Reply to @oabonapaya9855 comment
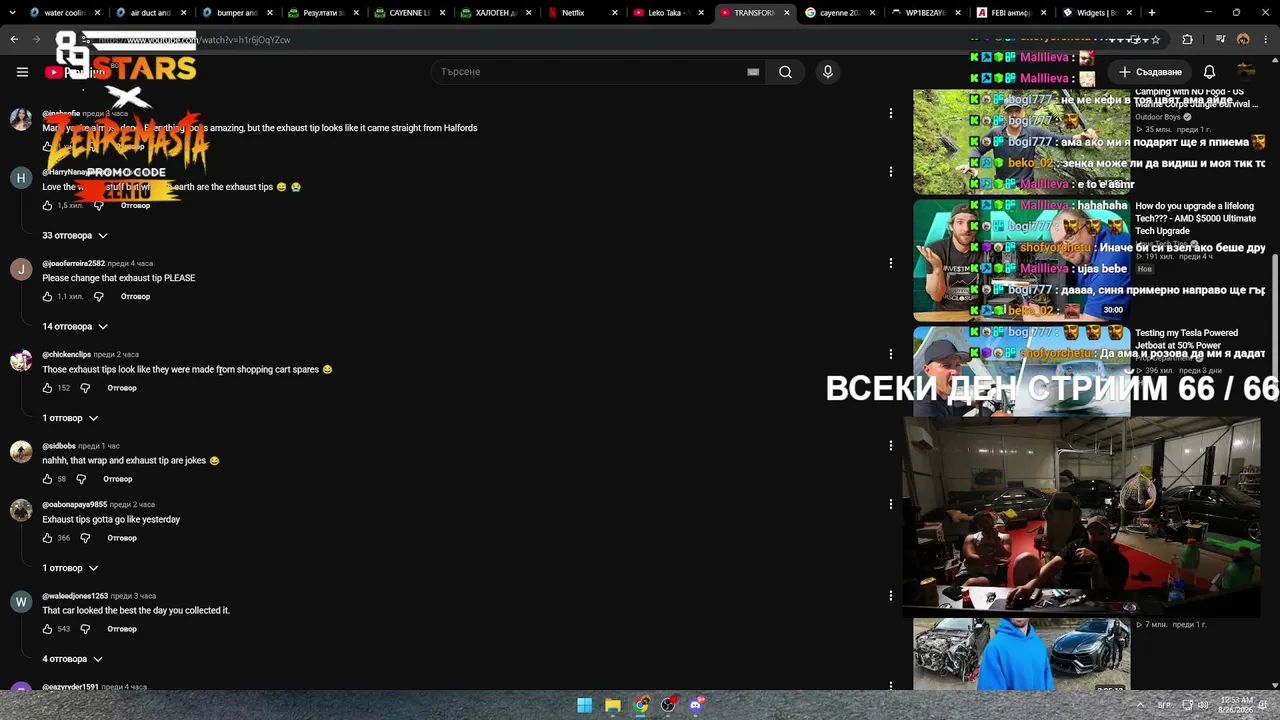Screen dimensions: 1280x720 coord(122,538)
